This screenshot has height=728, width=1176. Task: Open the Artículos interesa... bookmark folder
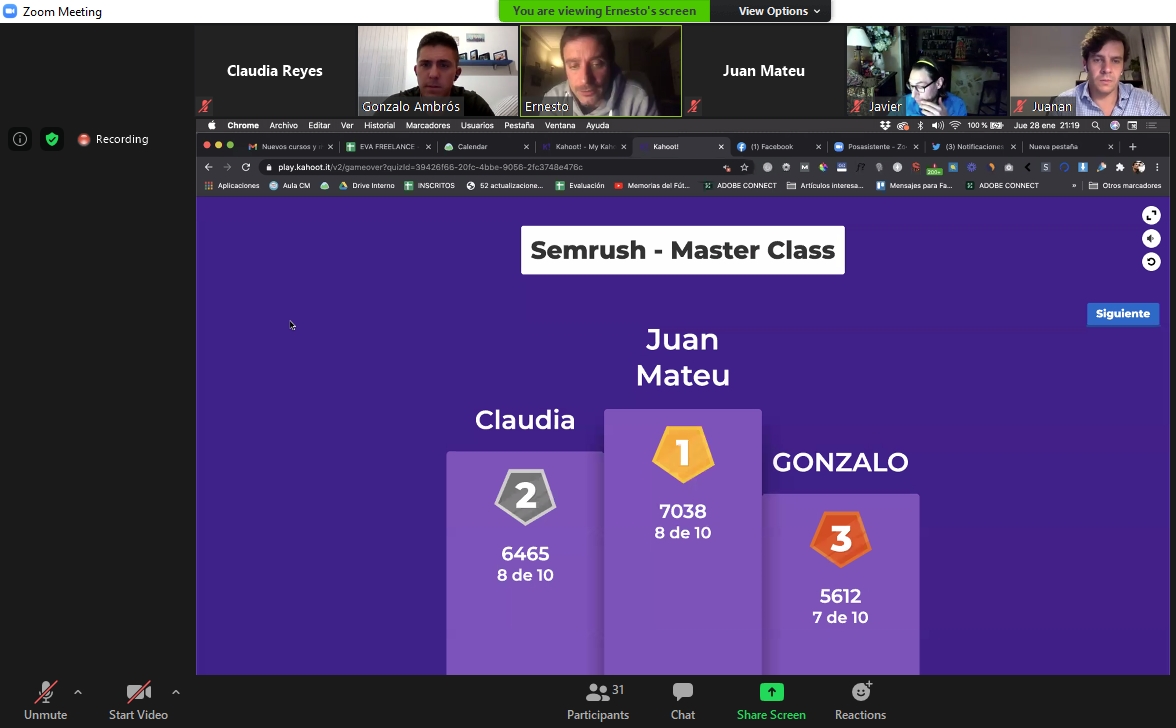[825, 185]
